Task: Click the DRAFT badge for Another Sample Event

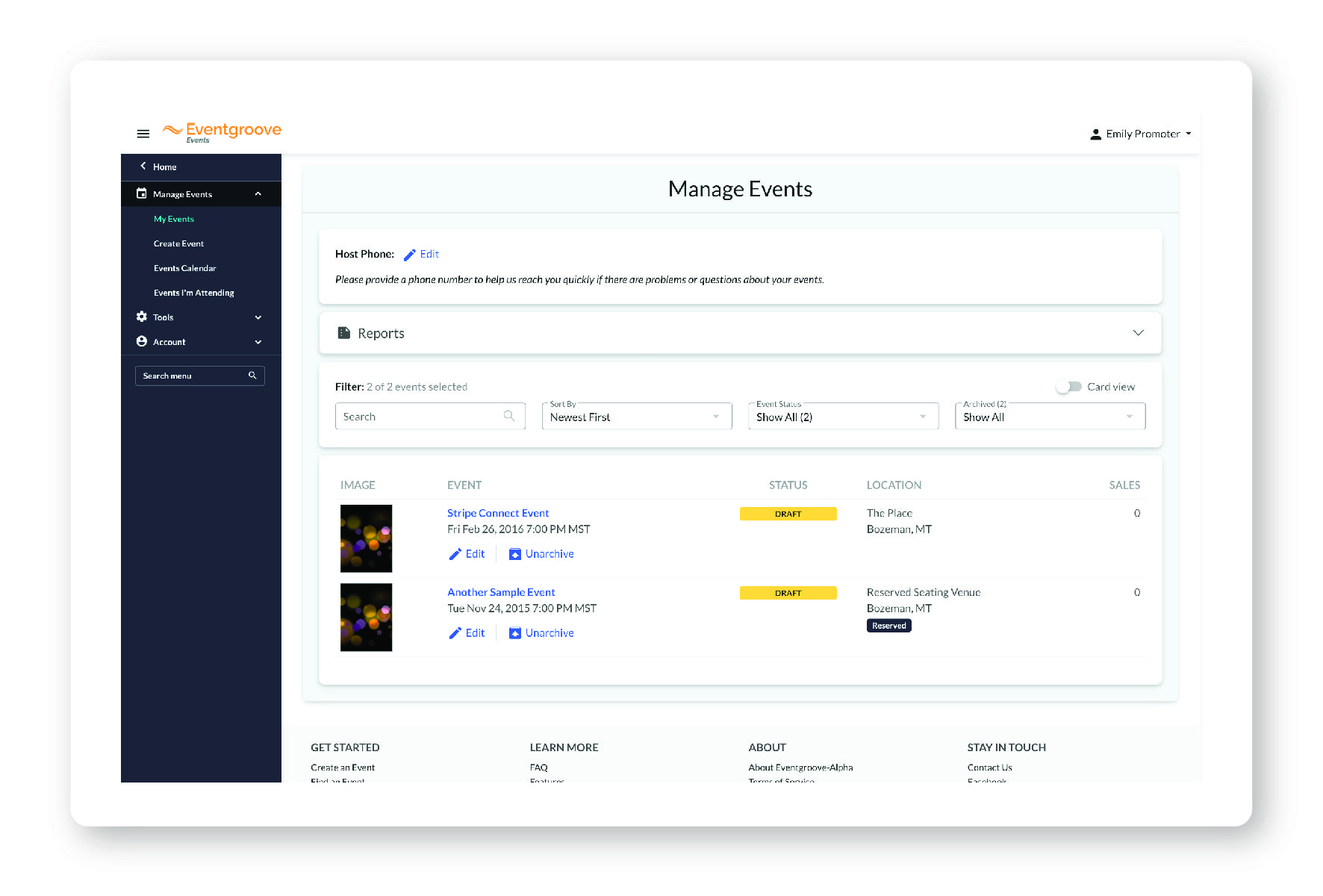Action: pyautogui.click(x=788, y=593)
